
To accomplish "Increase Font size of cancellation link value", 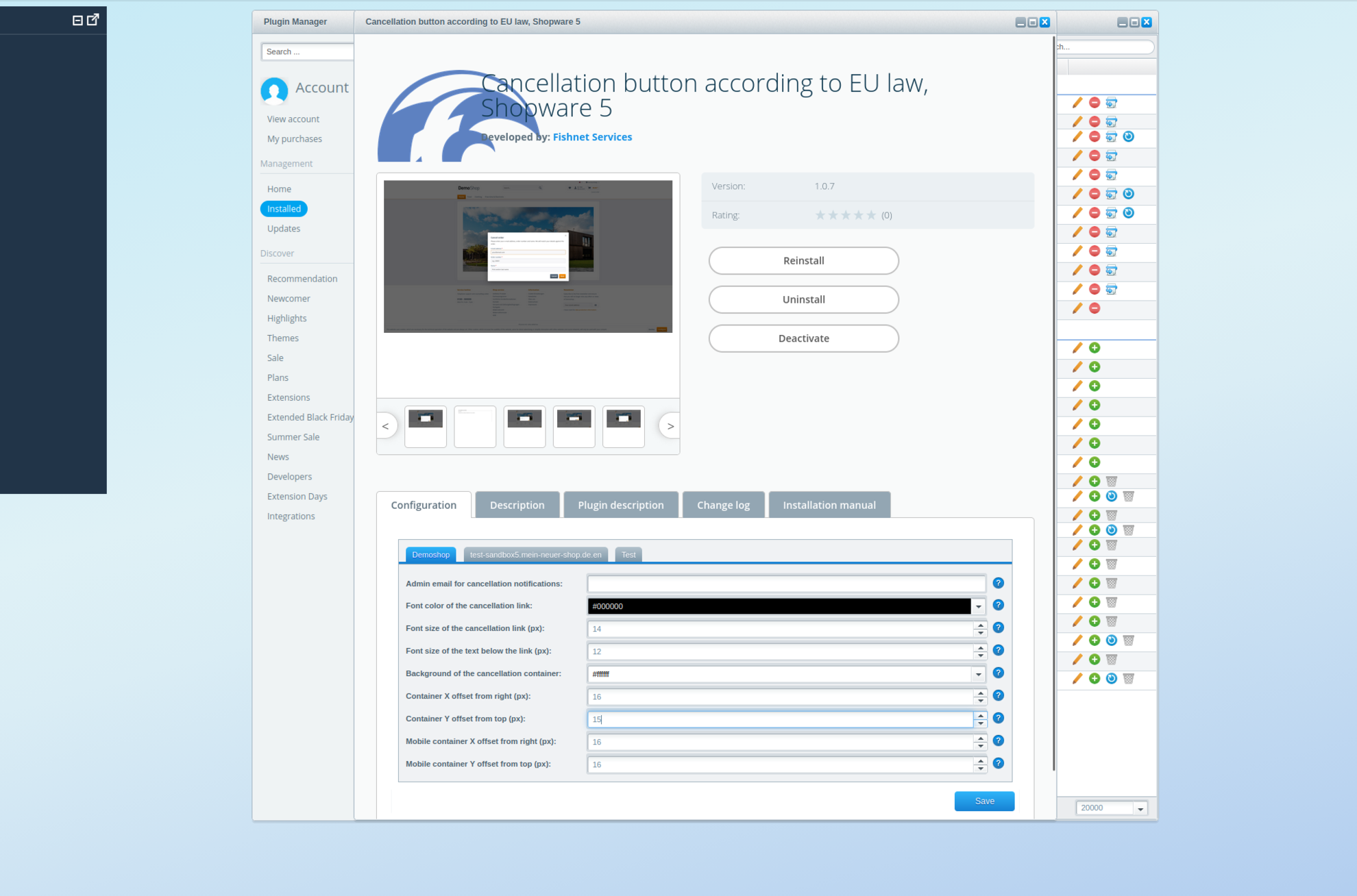I will [x=981, y=625].
